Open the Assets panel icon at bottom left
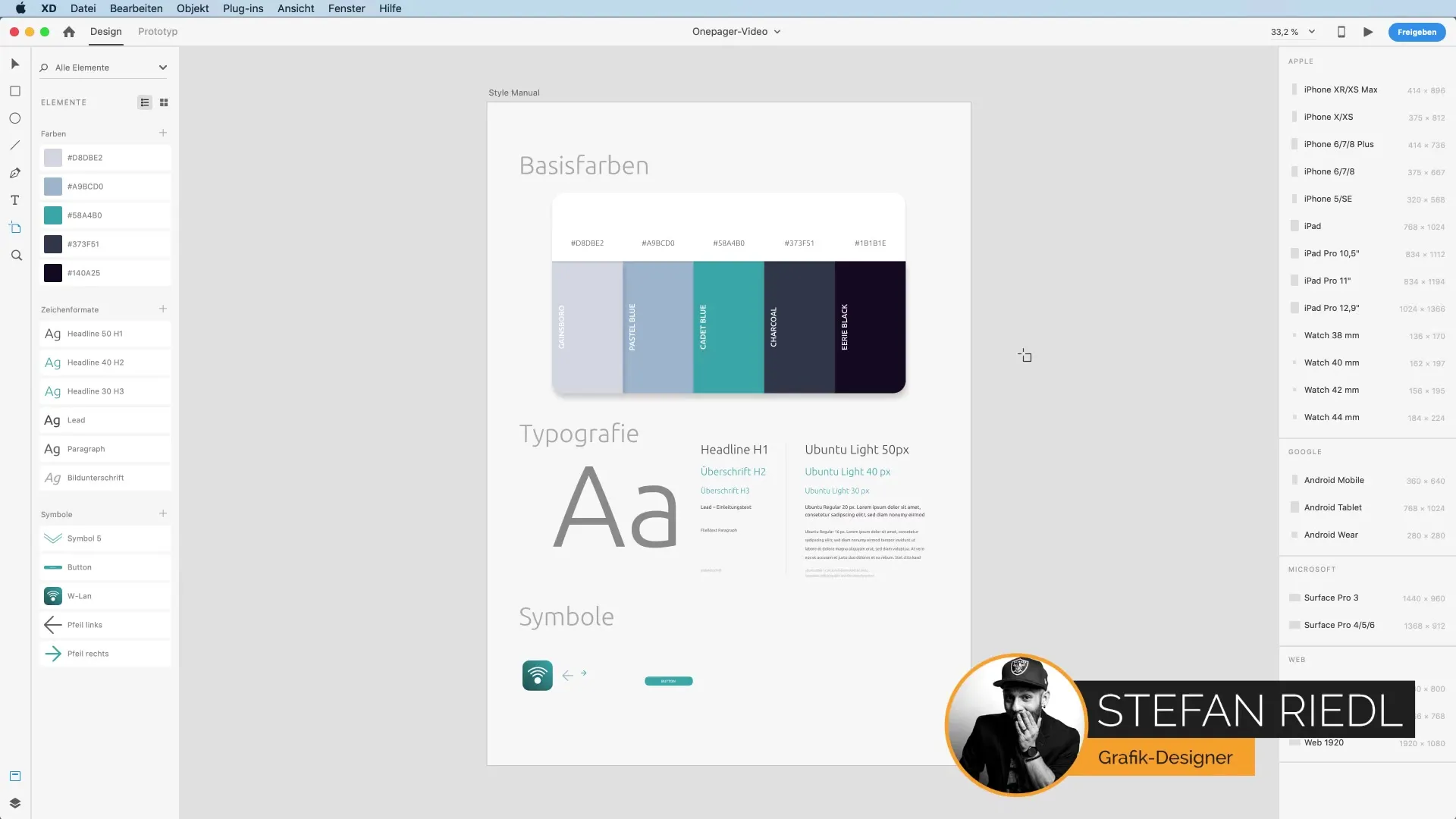Viewport: 1456px width, 819px height. 15,776
